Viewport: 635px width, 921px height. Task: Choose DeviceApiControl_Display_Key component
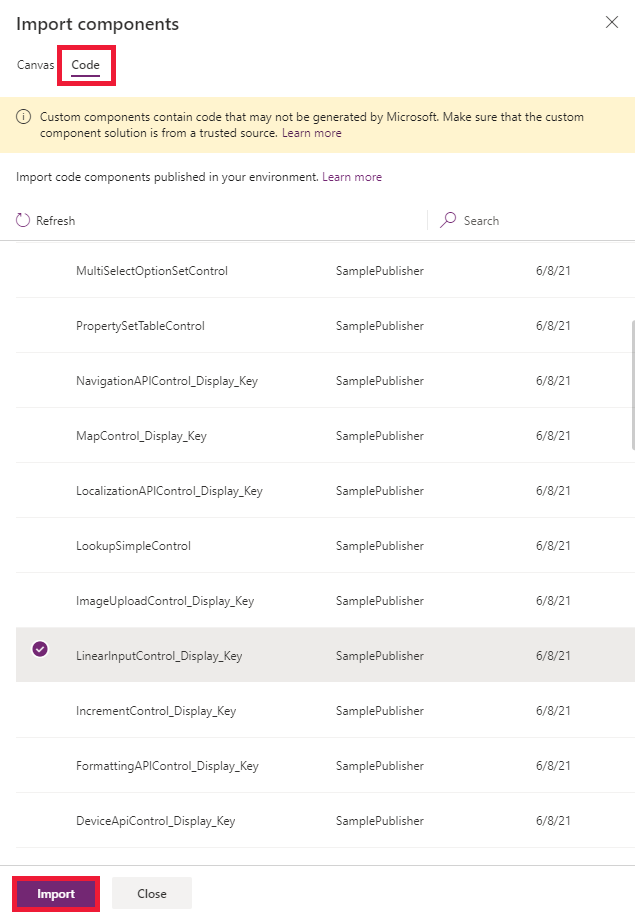(155, 821)
